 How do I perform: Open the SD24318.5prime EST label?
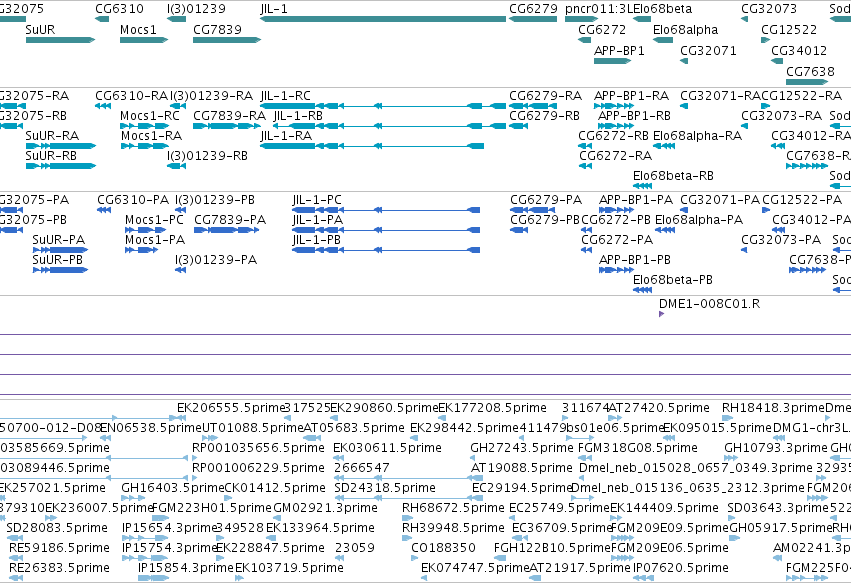[385, 487]
